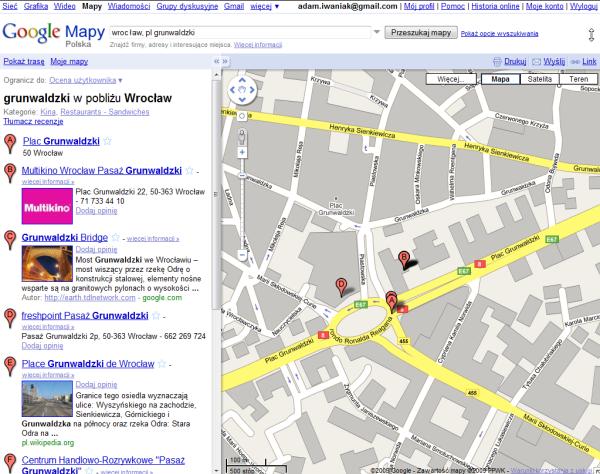The height and width of the screenshot is (474, 600).
Task: Open the 'Więcej...' map layers dropdown
Action: [451, 79]
